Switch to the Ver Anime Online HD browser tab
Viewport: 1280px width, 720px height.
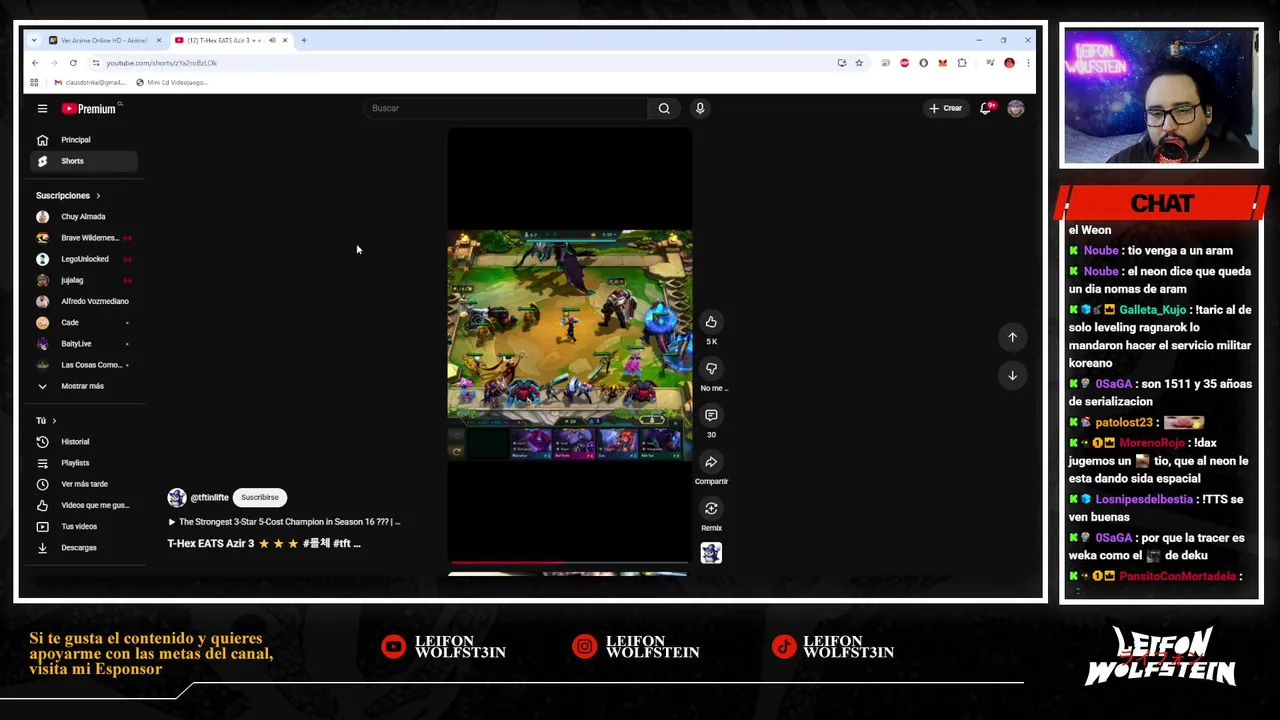104,40
